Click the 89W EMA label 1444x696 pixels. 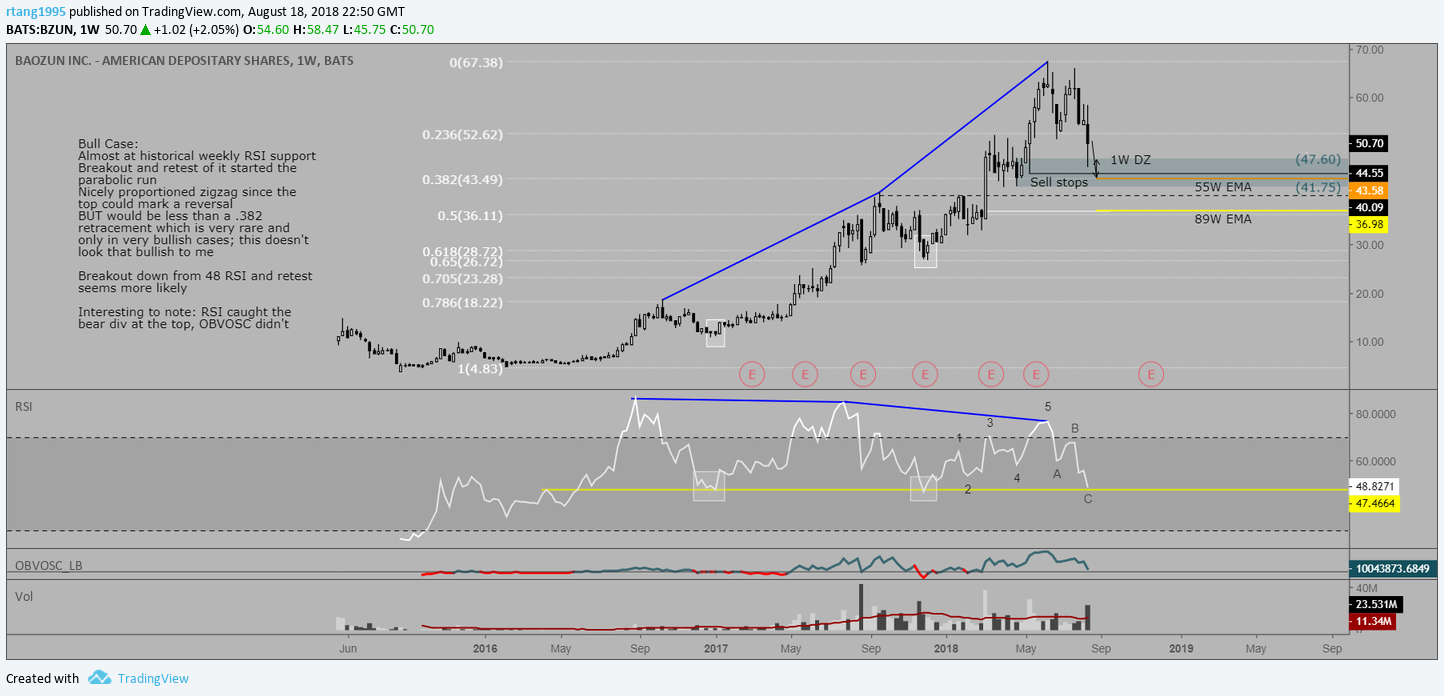click(x=1223, y=219)
